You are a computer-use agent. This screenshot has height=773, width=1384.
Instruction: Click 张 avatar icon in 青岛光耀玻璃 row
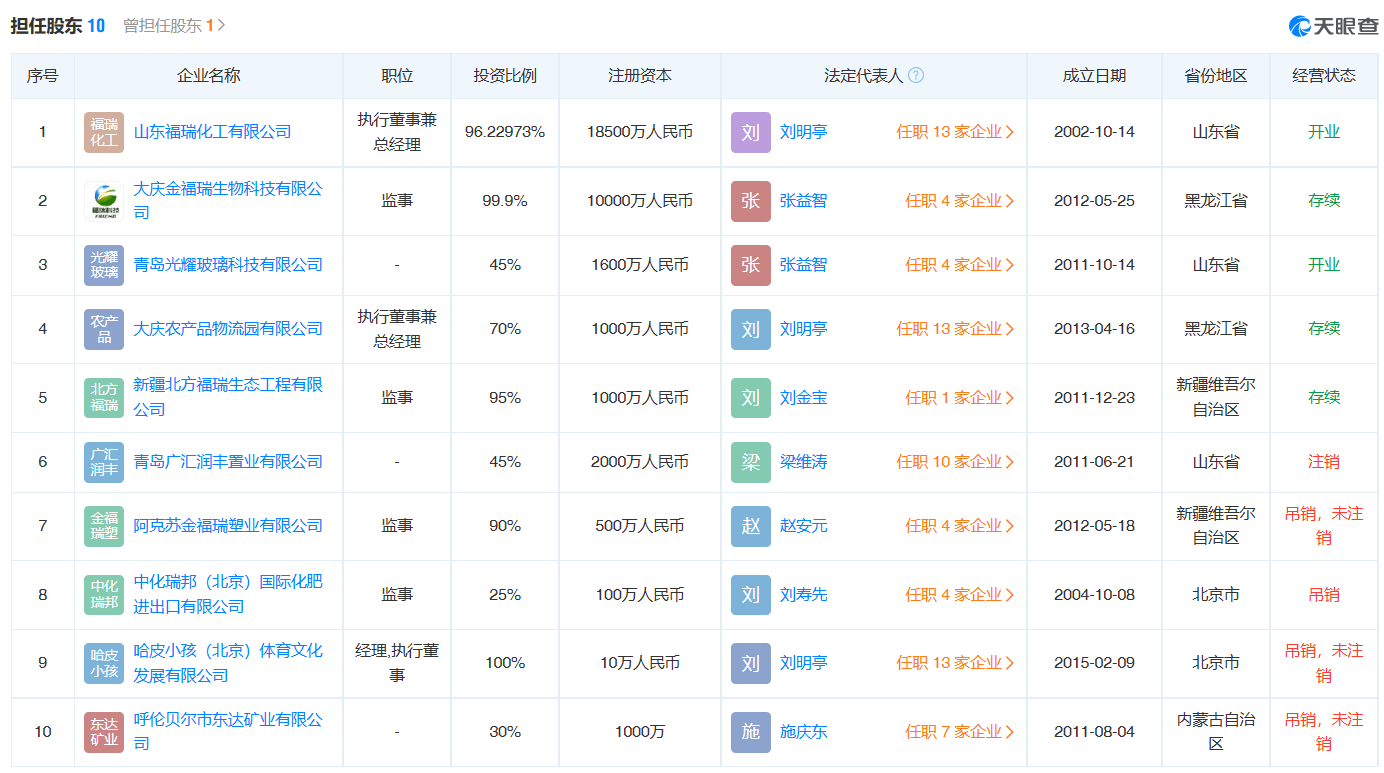pos(751,265)
